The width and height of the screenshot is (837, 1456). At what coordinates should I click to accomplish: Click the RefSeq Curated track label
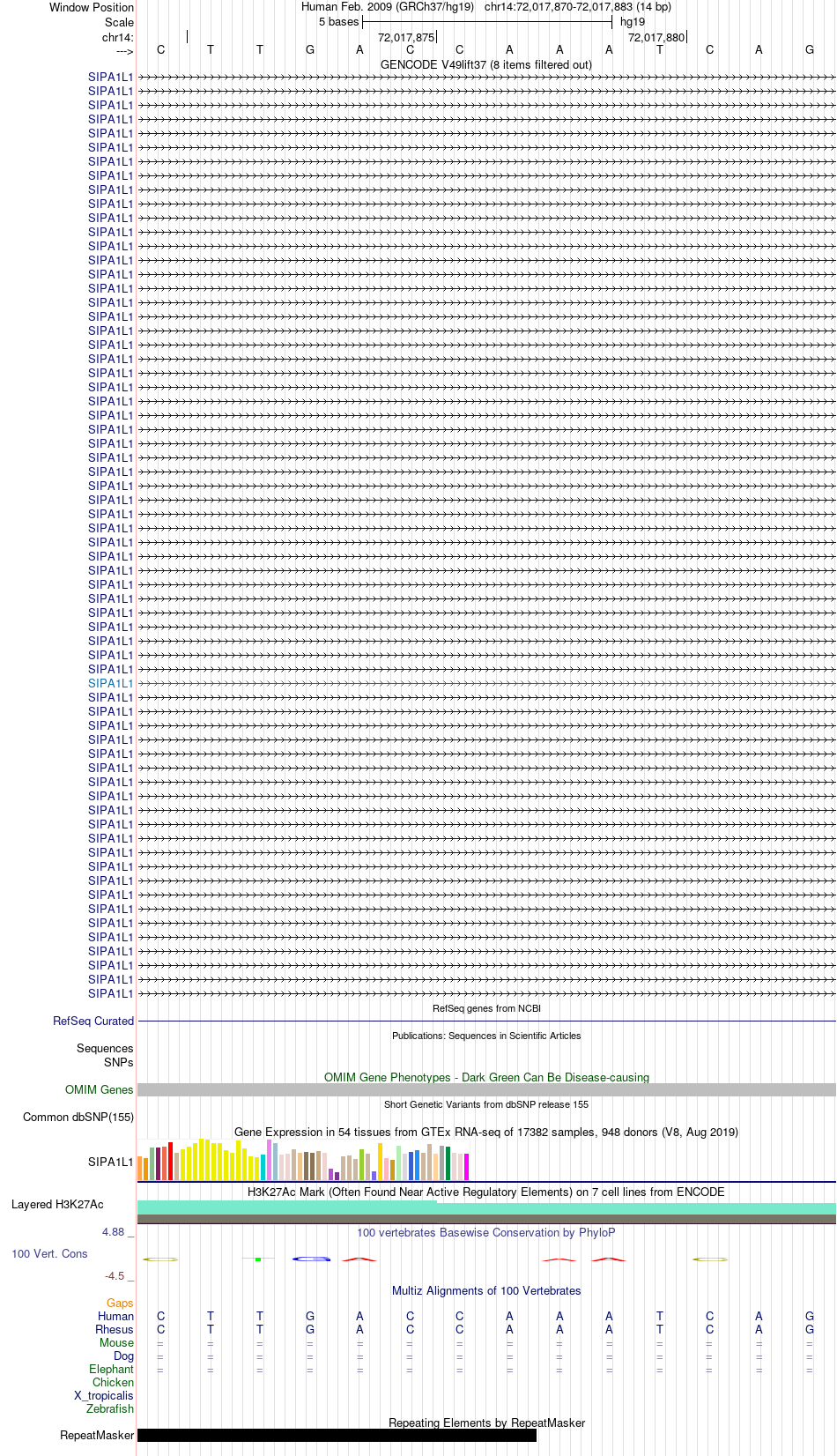(93, 1021)
